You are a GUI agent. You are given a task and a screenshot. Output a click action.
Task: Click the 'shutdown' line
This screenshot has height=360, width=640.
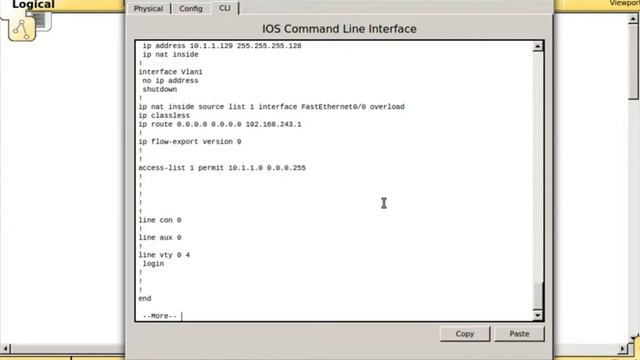(x=160, y=89)
